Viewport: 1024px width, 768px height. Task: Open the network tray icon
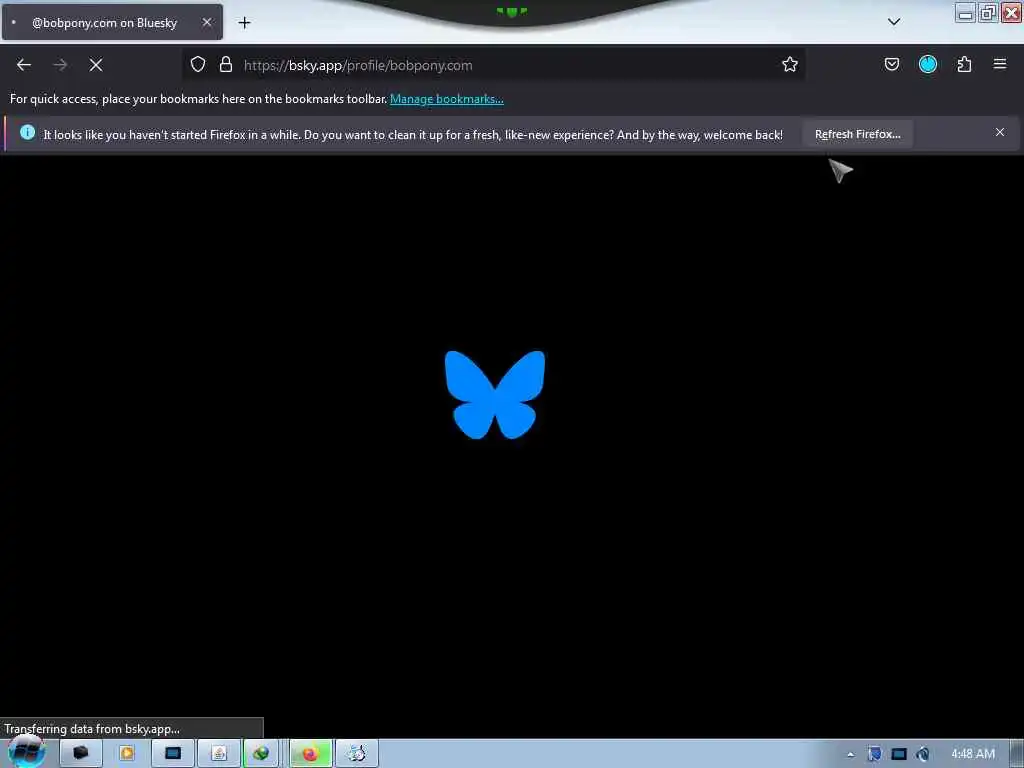[899, 754]
